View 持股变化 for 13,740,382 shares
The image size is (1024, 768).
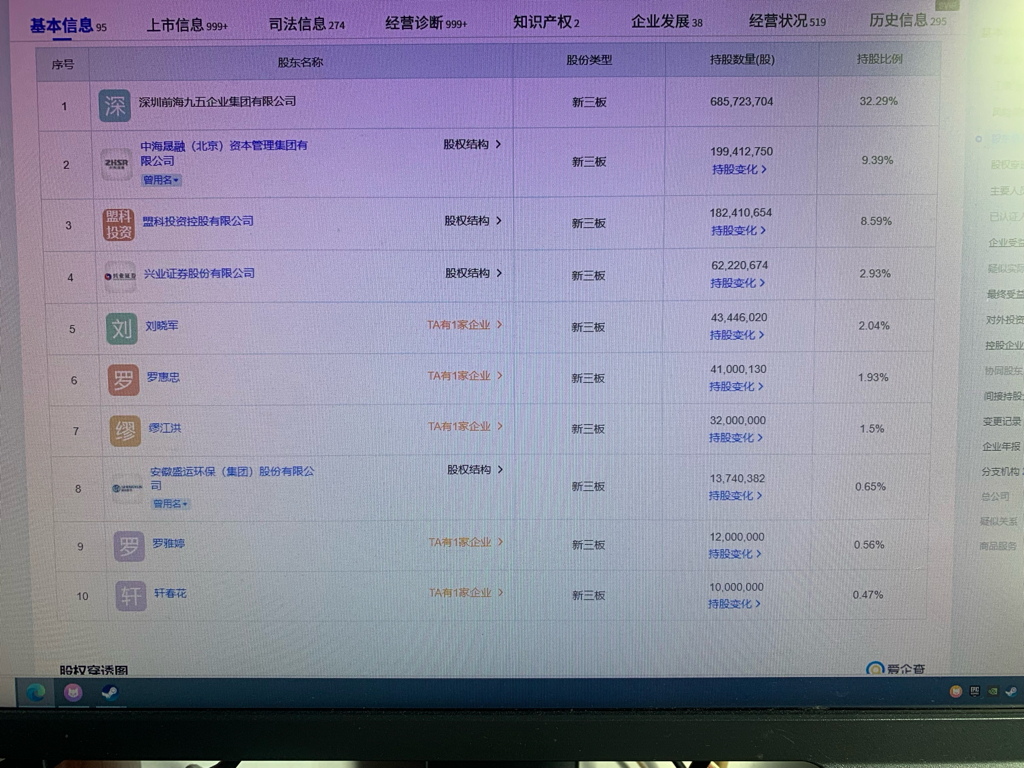pos(735,496)
